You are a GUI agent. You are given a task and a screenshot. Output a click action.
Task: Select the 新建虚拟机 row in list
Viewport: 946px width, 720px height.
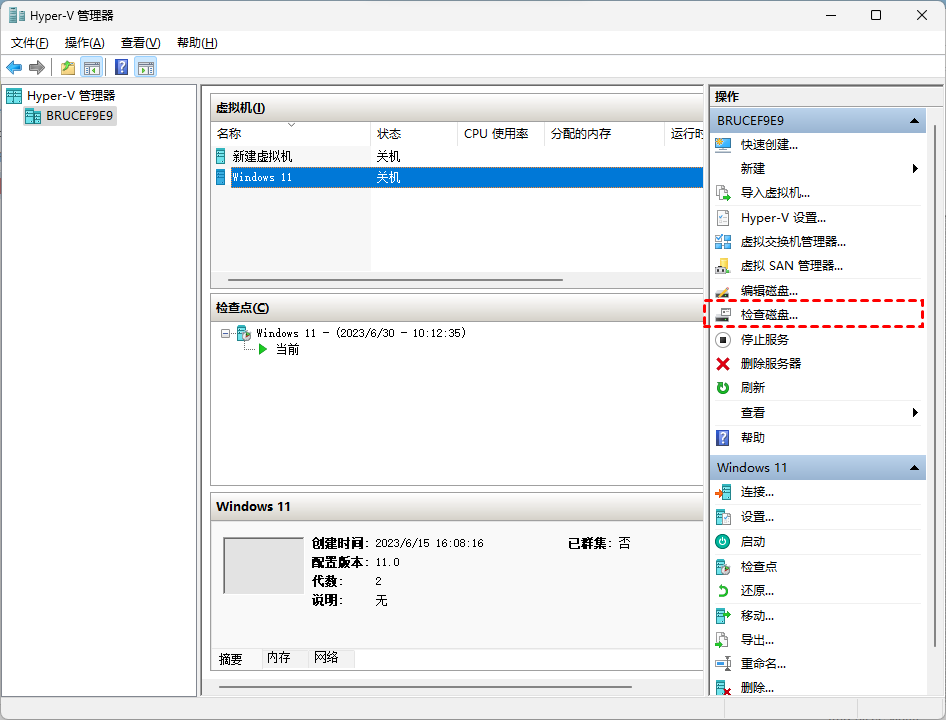point(262,157)
